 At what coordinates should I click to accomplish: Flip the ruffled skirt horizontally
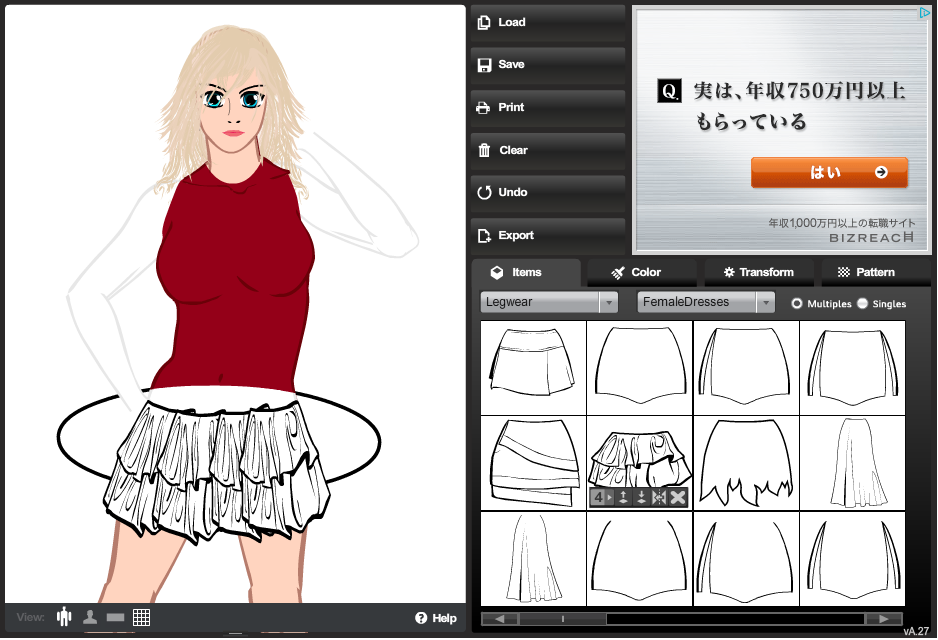659,498
